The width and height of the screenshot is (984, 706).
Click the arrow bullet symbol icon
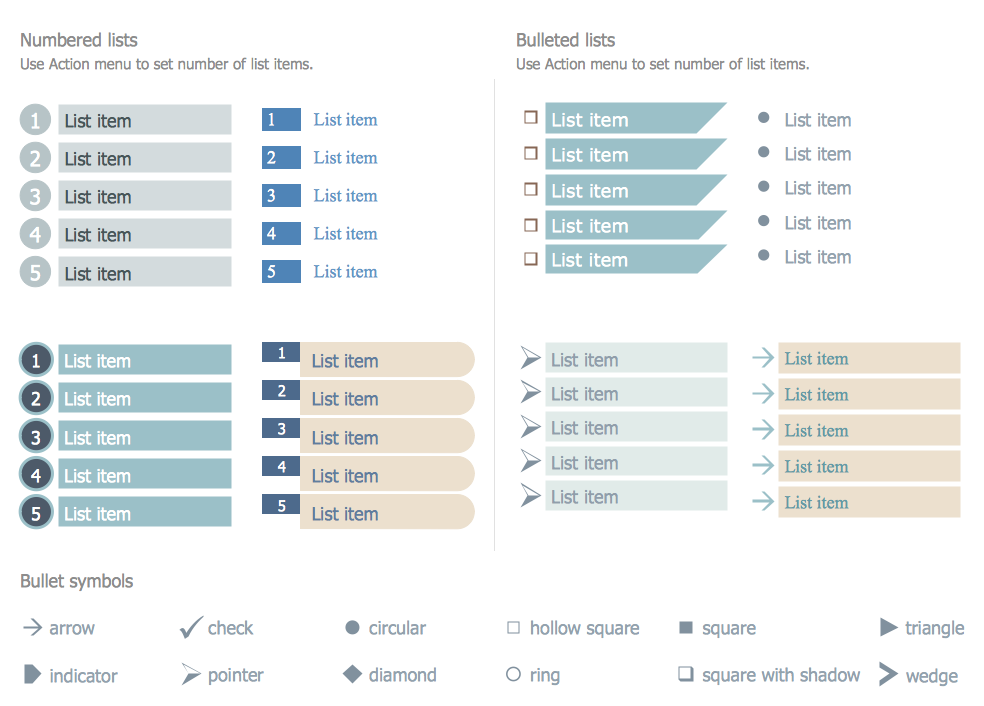tap(32, 628)
